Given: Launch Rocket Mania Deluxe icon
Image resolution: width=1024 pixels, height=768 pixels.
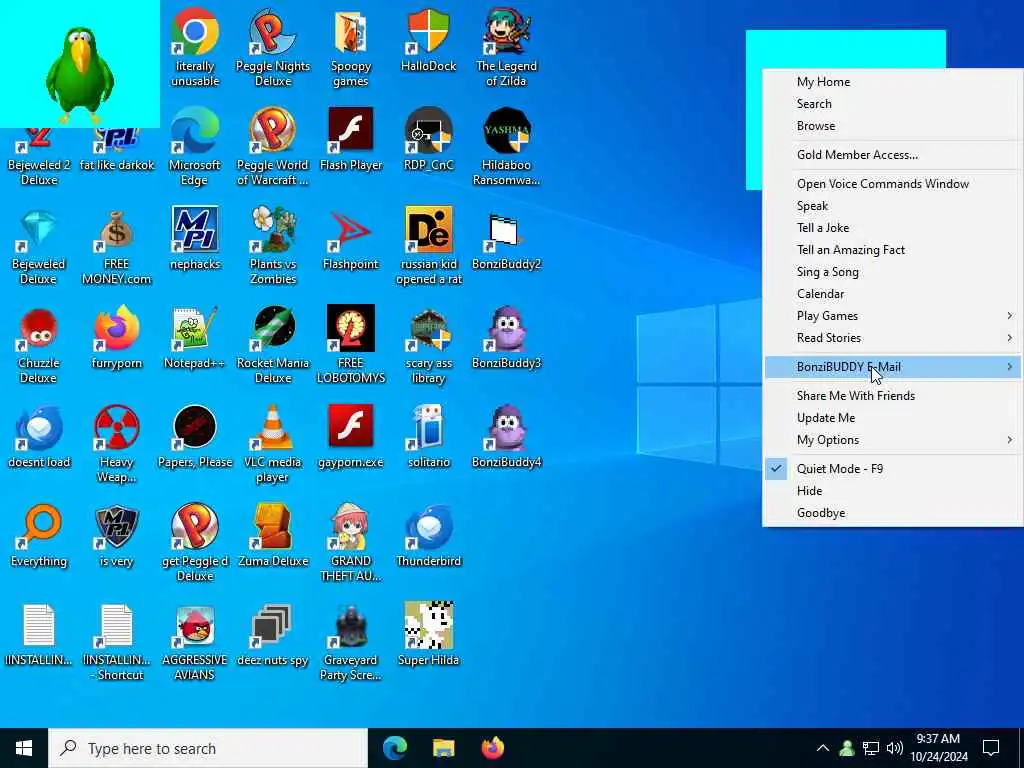Looking at the screenshot, I should 273,345.
